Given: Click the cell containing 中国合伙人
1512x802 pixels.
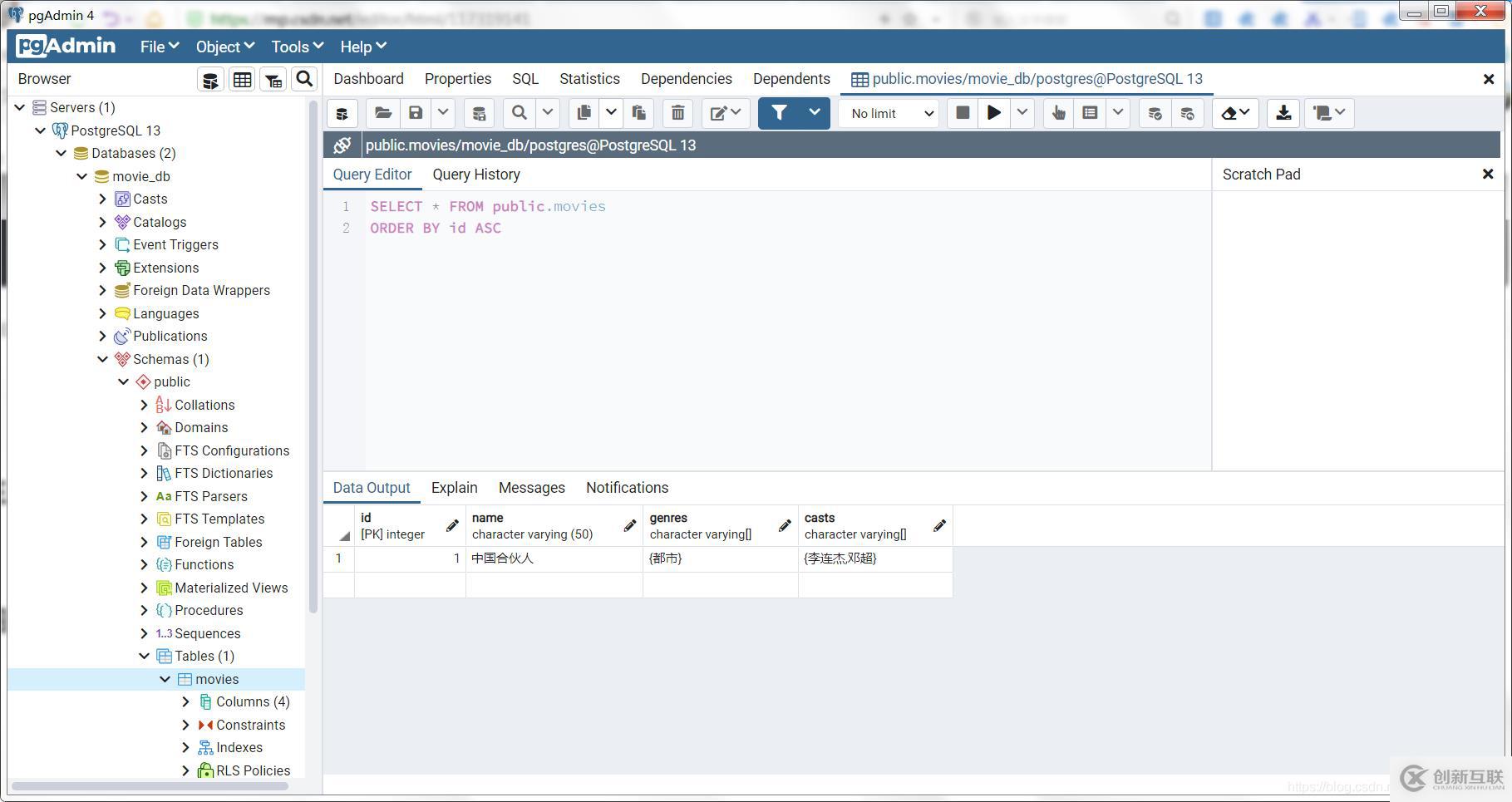Looking at the screenshot, I should (554, 558).
